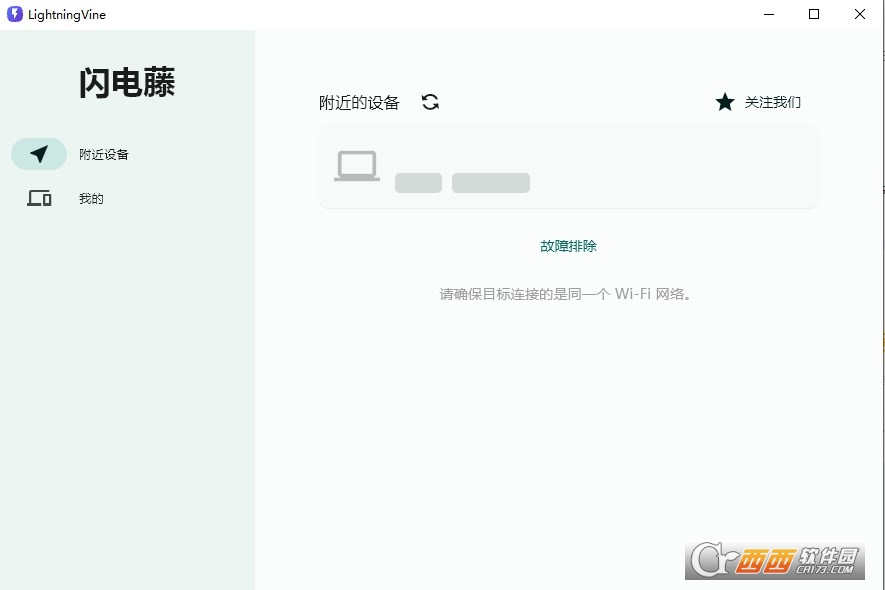Select the 附近设备 navigation arrow icon
The width and height of the screenshot is (885, 590).
point(39,154)
